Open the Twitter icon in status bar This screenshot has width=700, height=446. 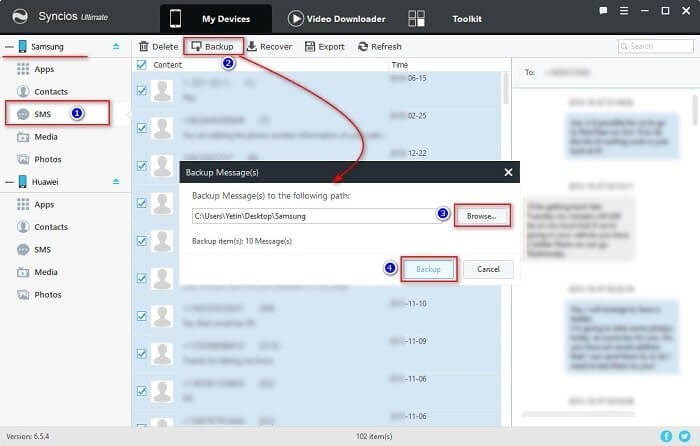(x=683, y=436)
